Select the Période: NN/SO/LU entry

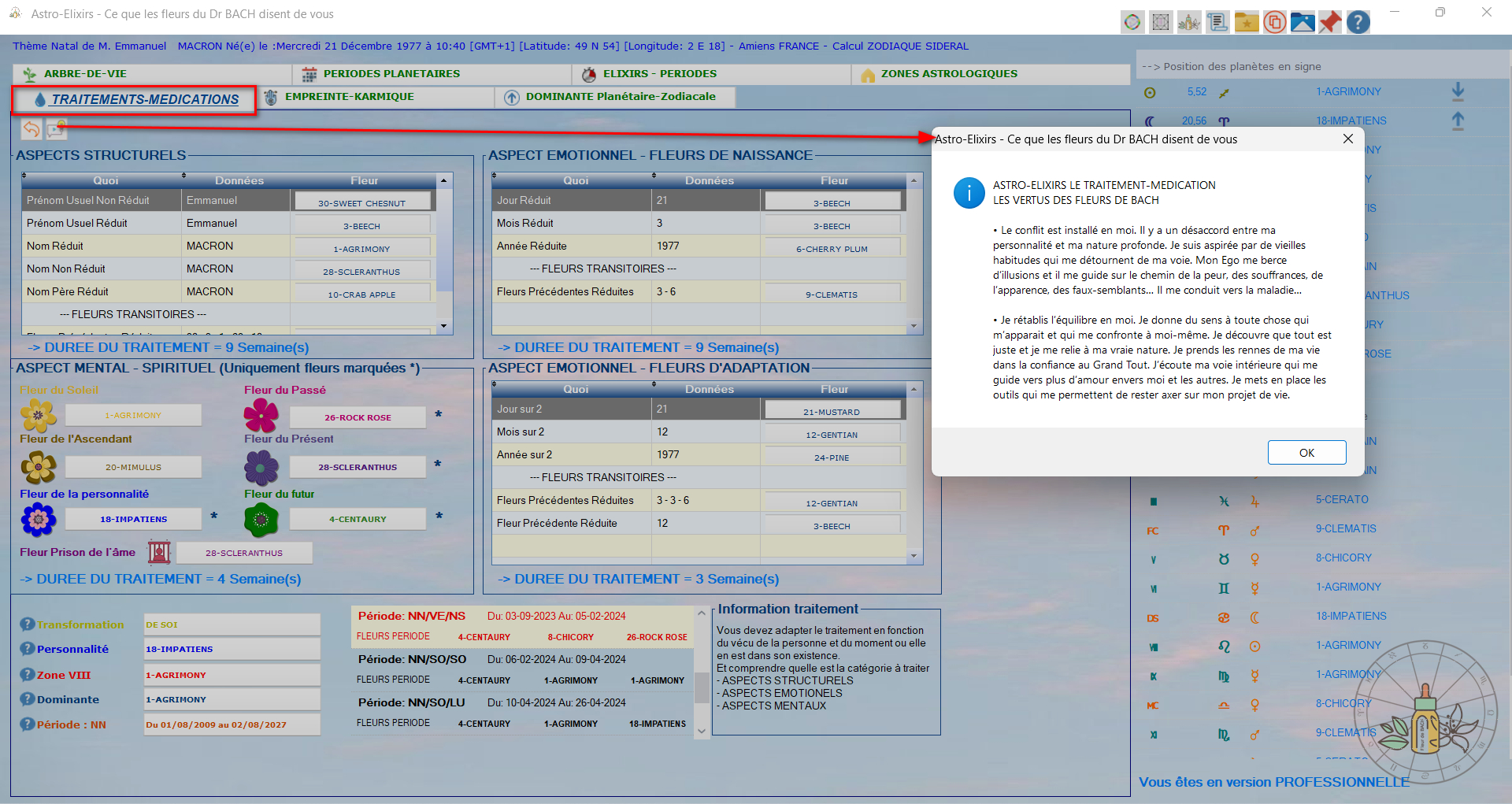click(522, 713)
